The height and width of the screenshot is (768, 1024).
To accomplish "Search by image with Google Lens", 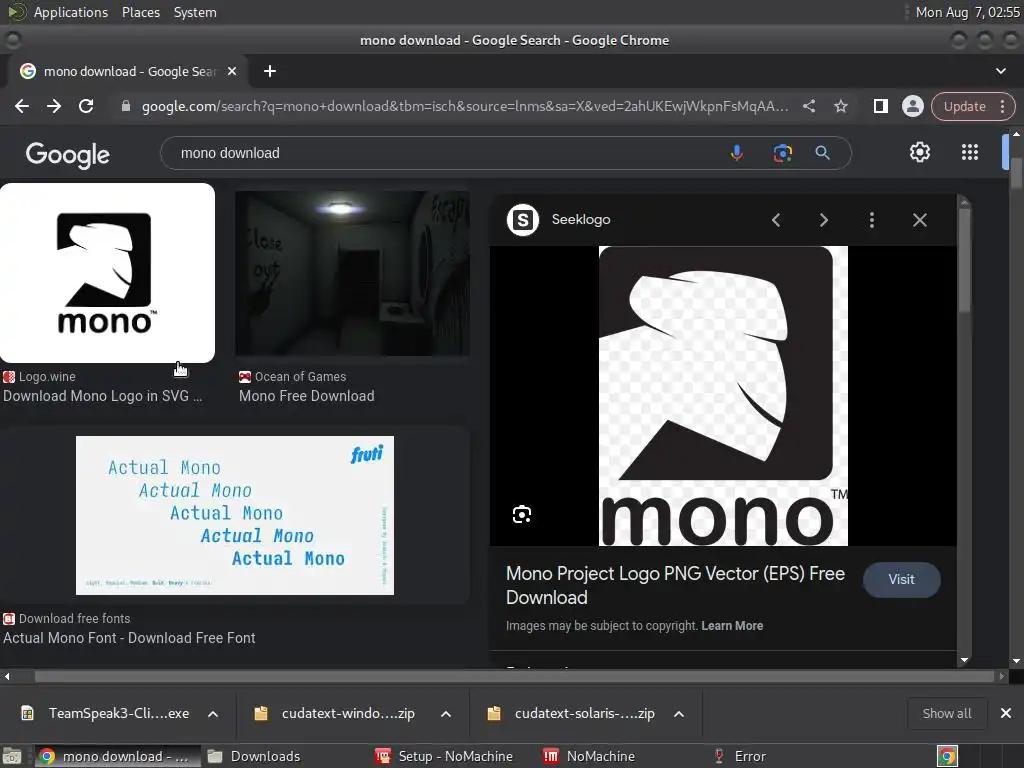I will [782, 153].
